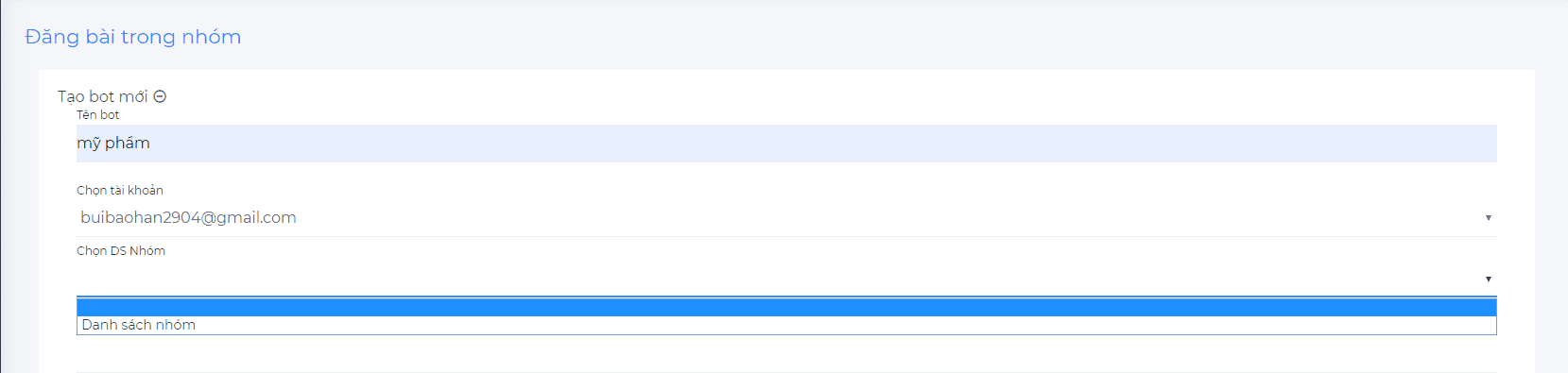Click the "Chọn DS Nhóm" label

(121, 251)
